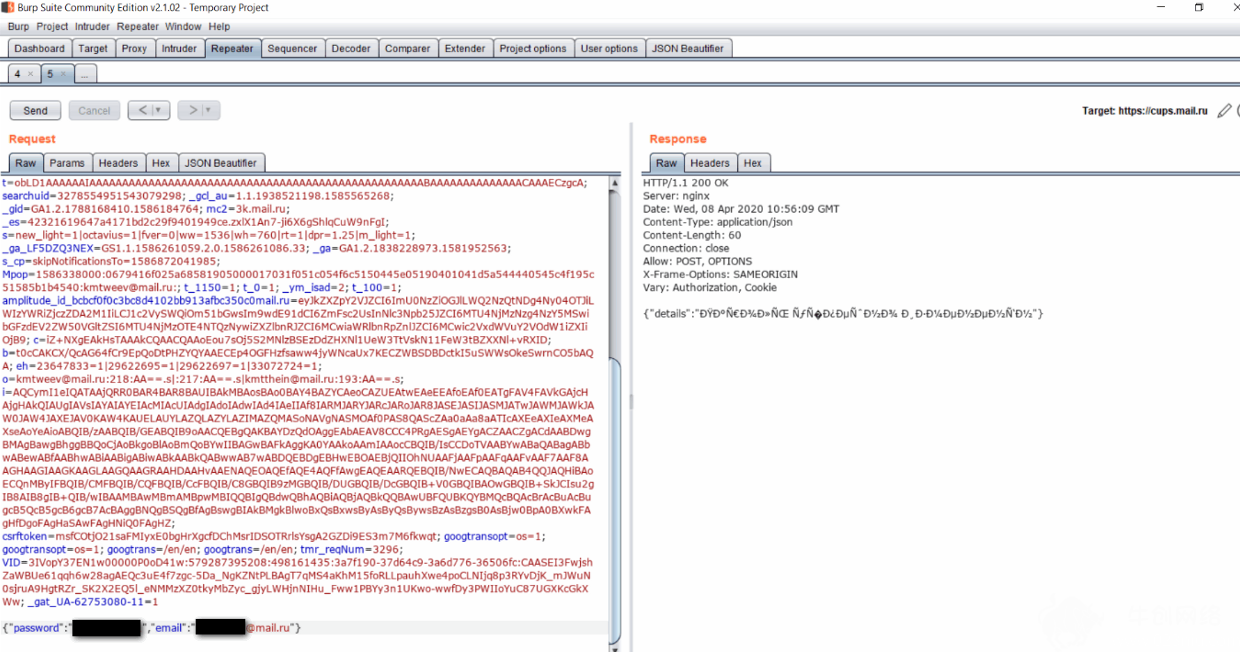1240x652 pixels.
Task: Open the Project options tab
Action: click(x=533, y=48)
